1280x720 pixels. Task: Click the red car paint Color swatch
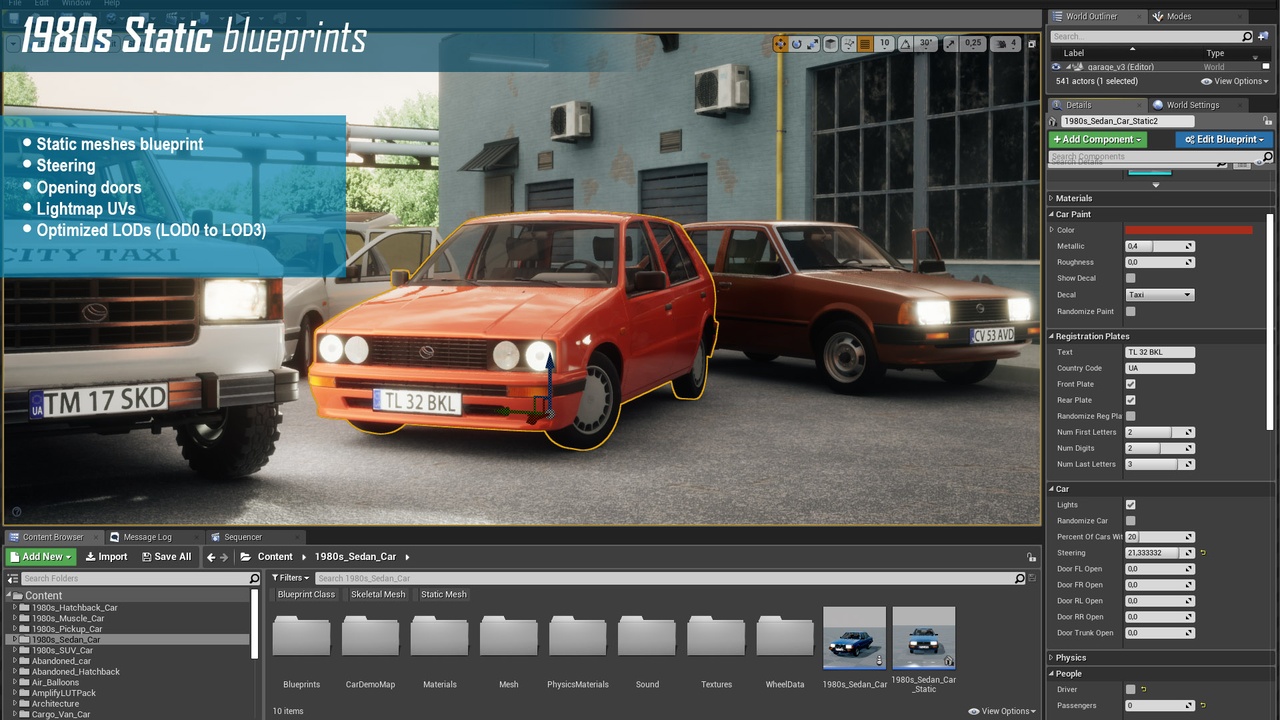[x=1188, y=230]
